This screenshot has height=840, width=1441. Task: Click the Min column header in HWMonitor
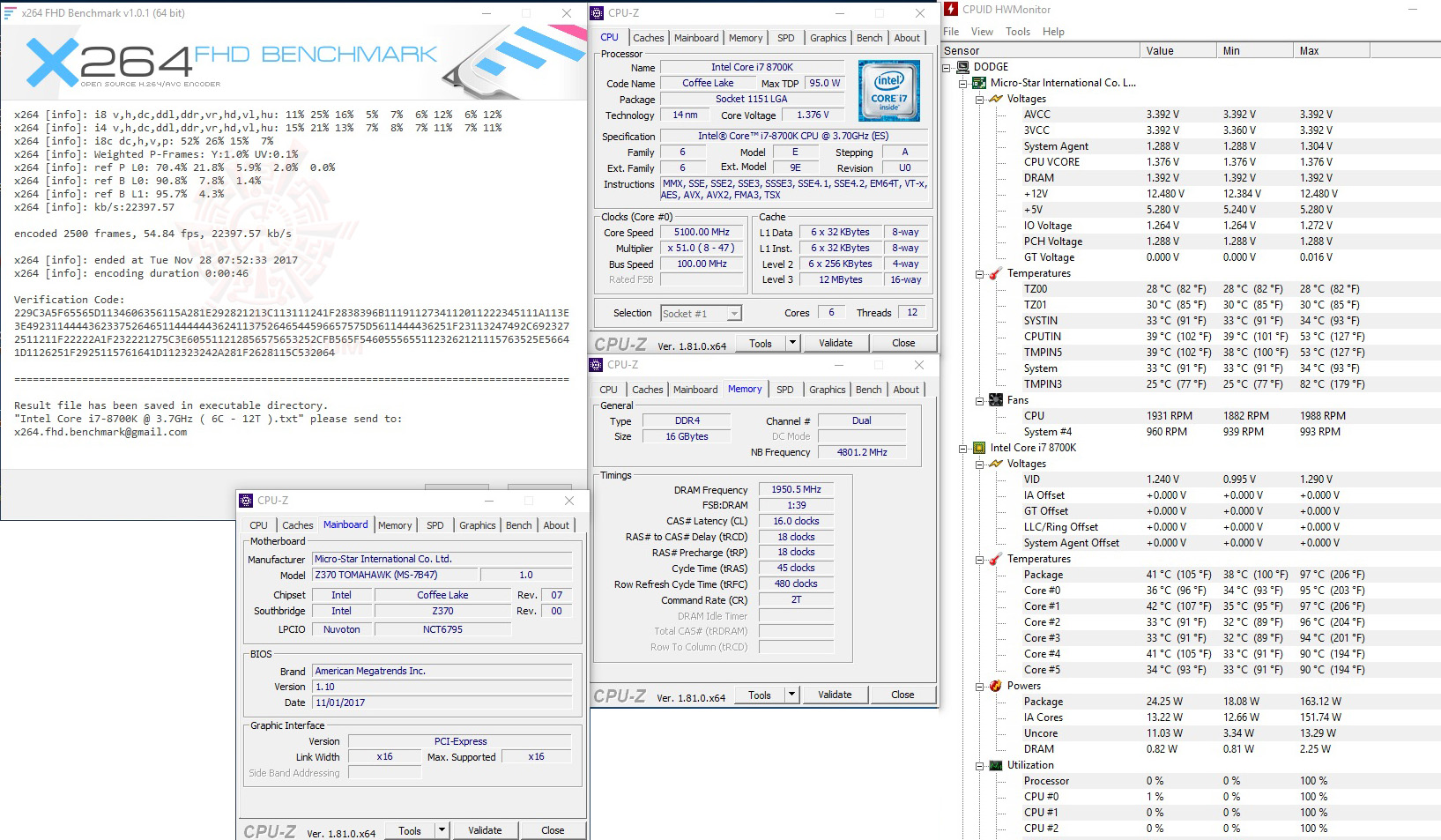[x=1255, y=51]
